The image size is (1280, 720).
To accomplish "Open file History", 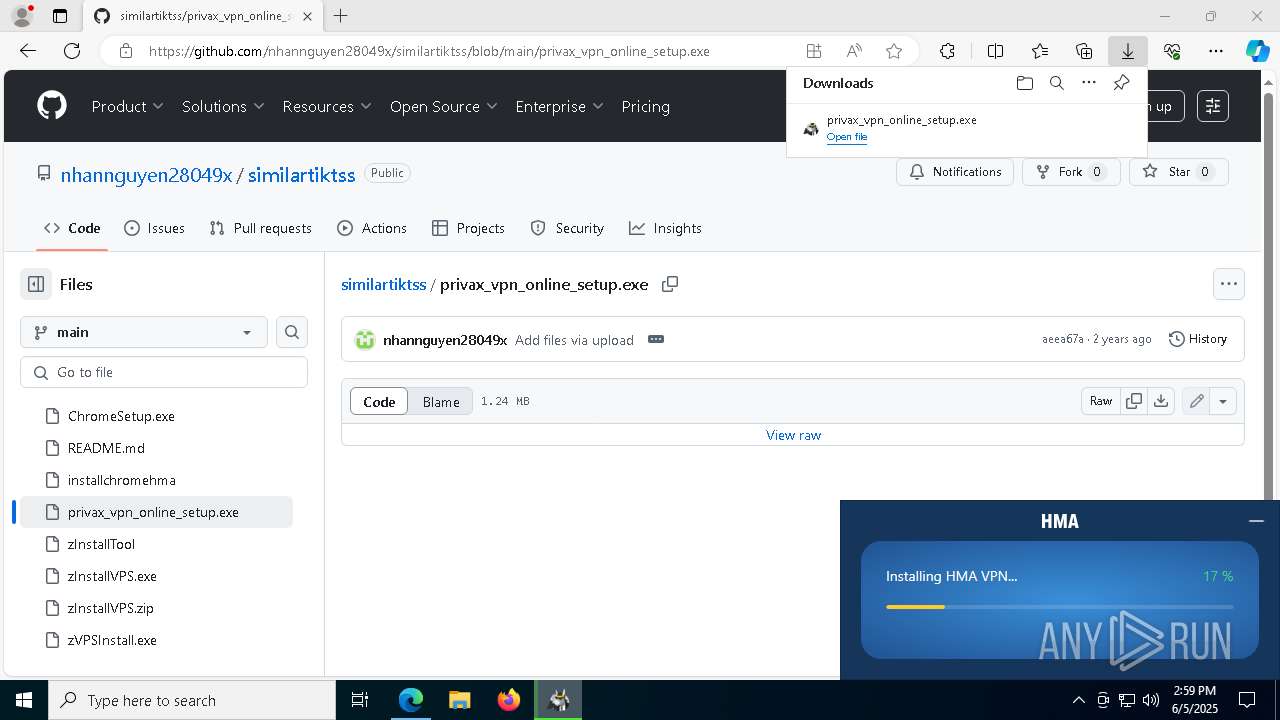I will tap(1198, 339).
